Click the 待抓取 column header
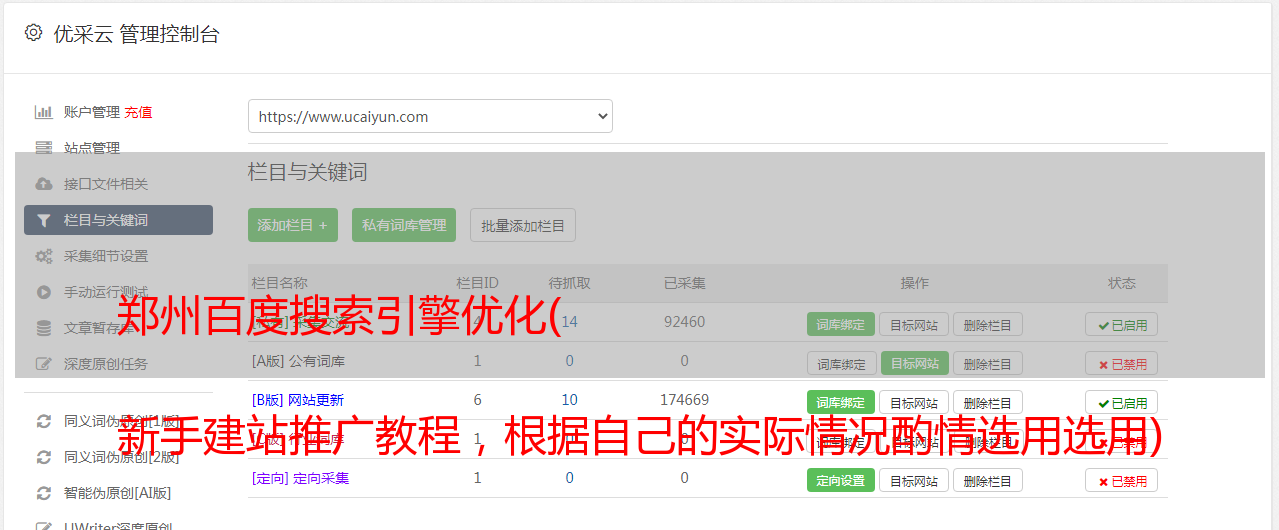1279x530 pixels. click(569, 283)
